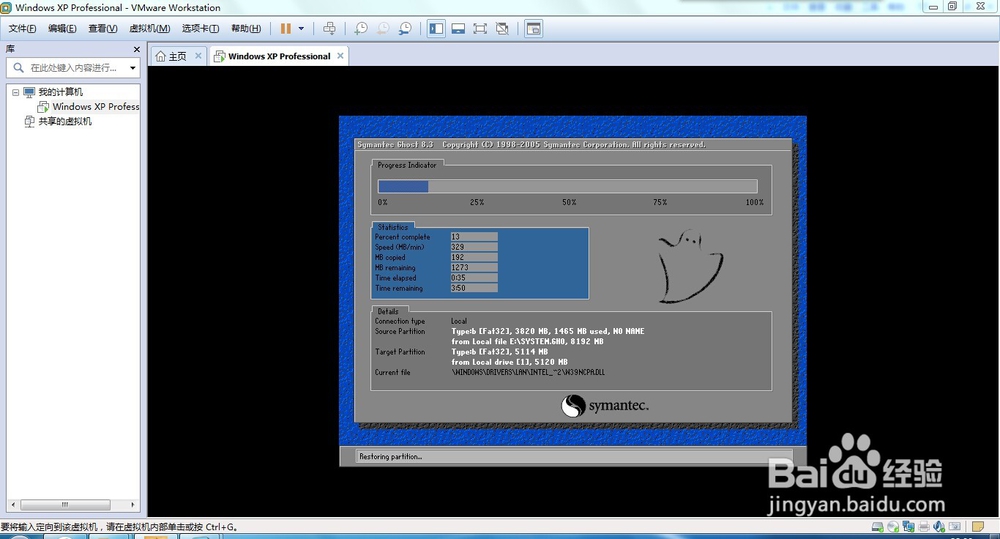The width and height of the screenshot is (1000, 539).
Task: Click the E:\SYSTEM.GHO source file line
Action: [527, 341]
